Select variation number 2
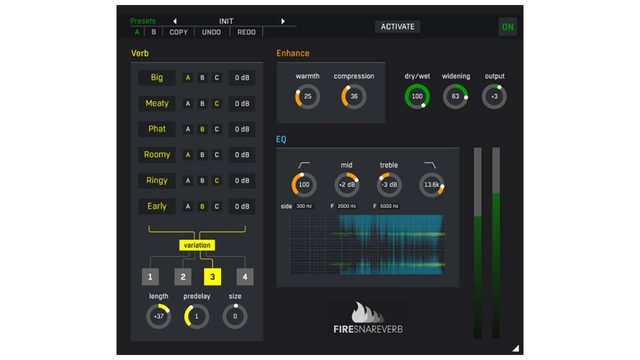The height and width of the screenshot is (360, 640). (183, 277)
